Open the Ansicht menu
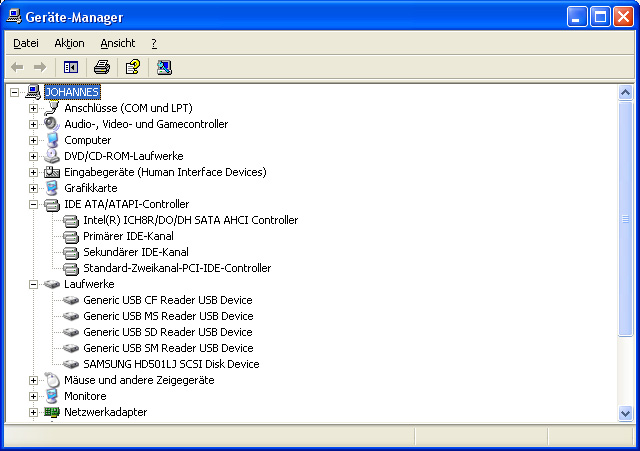Viewport: 640px width, 451px height. coord(118,43)
